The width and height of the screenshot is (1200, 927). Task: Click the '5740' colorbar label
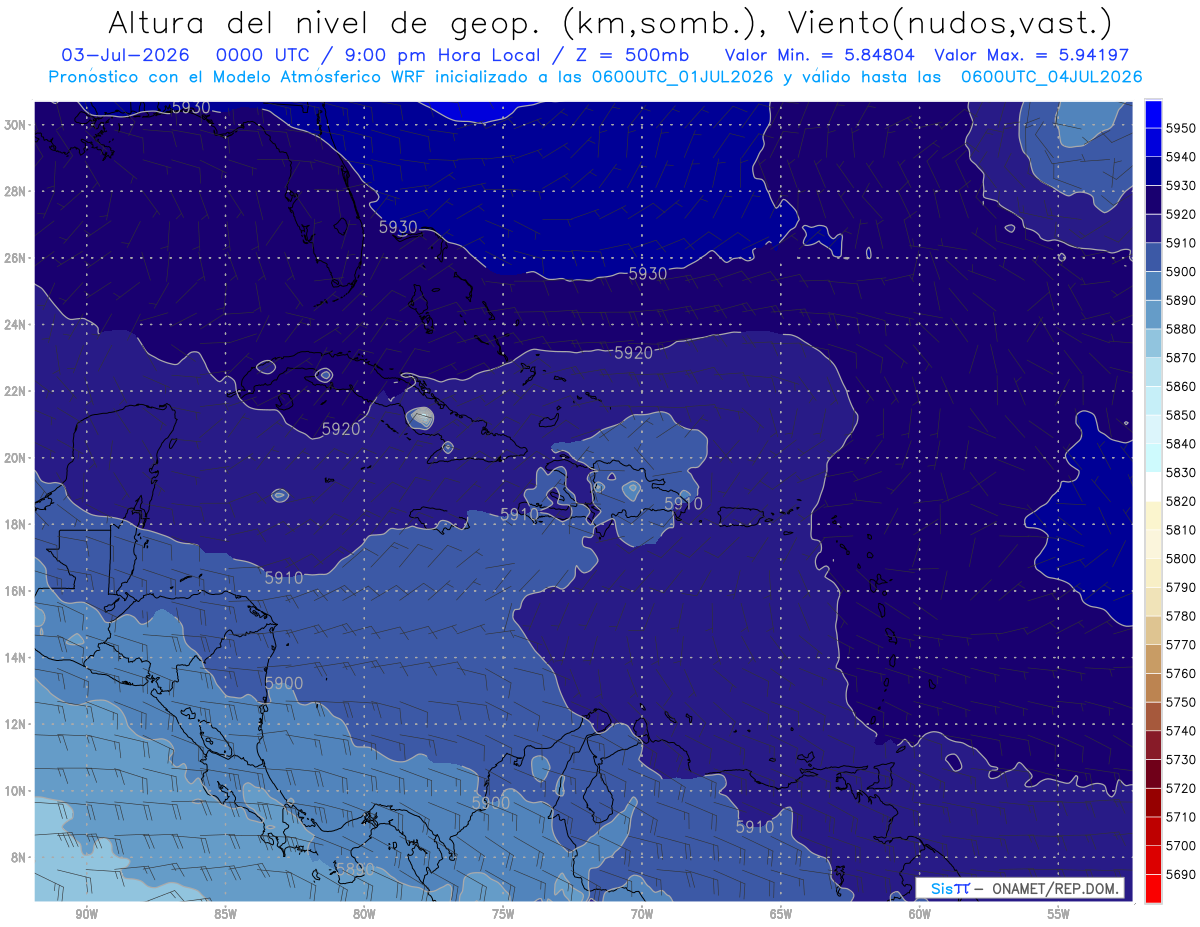tap(1181, 731)
